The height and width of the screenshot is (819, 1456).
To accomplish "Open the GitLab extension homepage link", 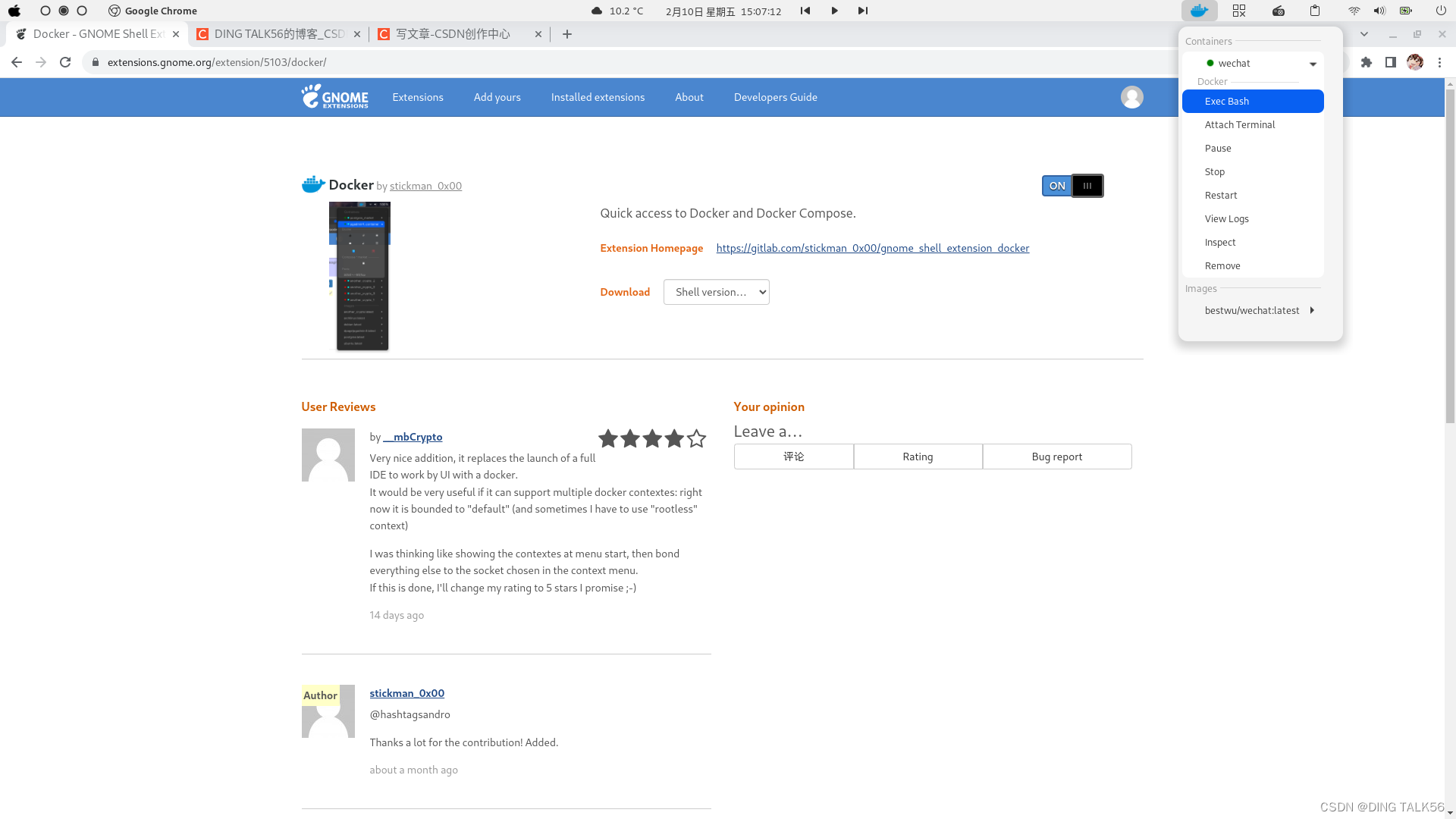I will (x=872, y=248).
